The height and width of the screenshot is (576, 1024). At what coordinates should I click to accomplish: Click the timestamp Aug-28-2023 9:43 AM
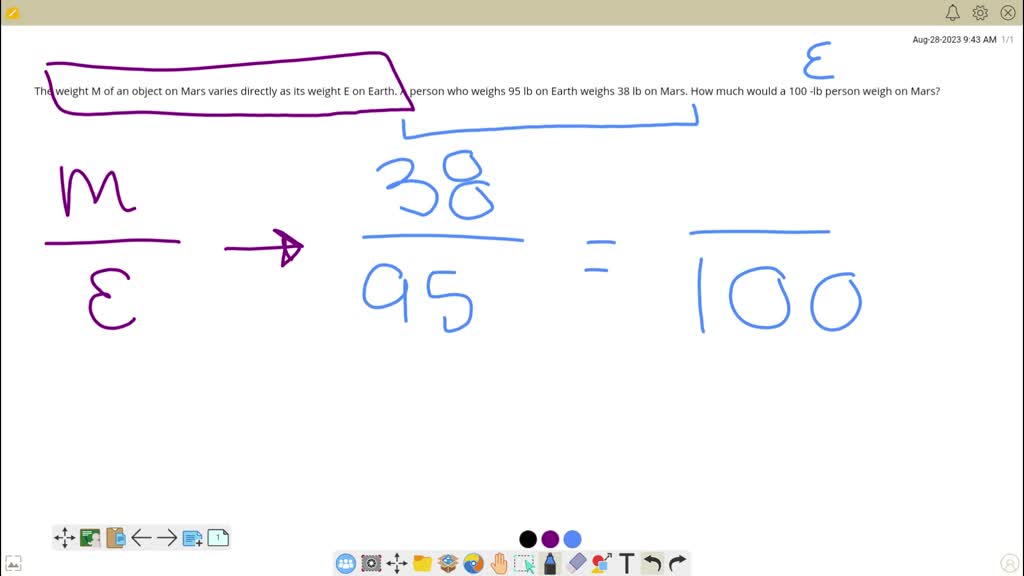pyautogui.click(x=954, y=40)
